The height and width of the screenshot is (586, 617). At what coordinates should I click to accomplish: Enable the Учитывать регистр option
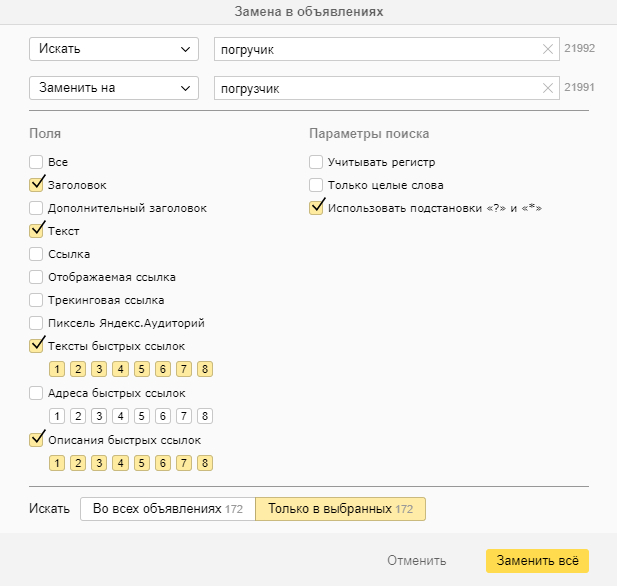[317, 162]
